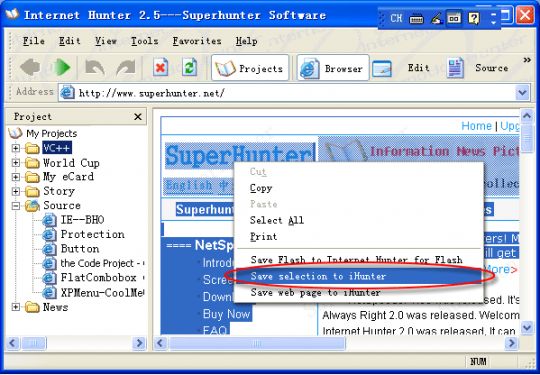Click the Edit mode toolbar button
The width and height of the screenshot is (540, 375).
(x=401, y=68)
